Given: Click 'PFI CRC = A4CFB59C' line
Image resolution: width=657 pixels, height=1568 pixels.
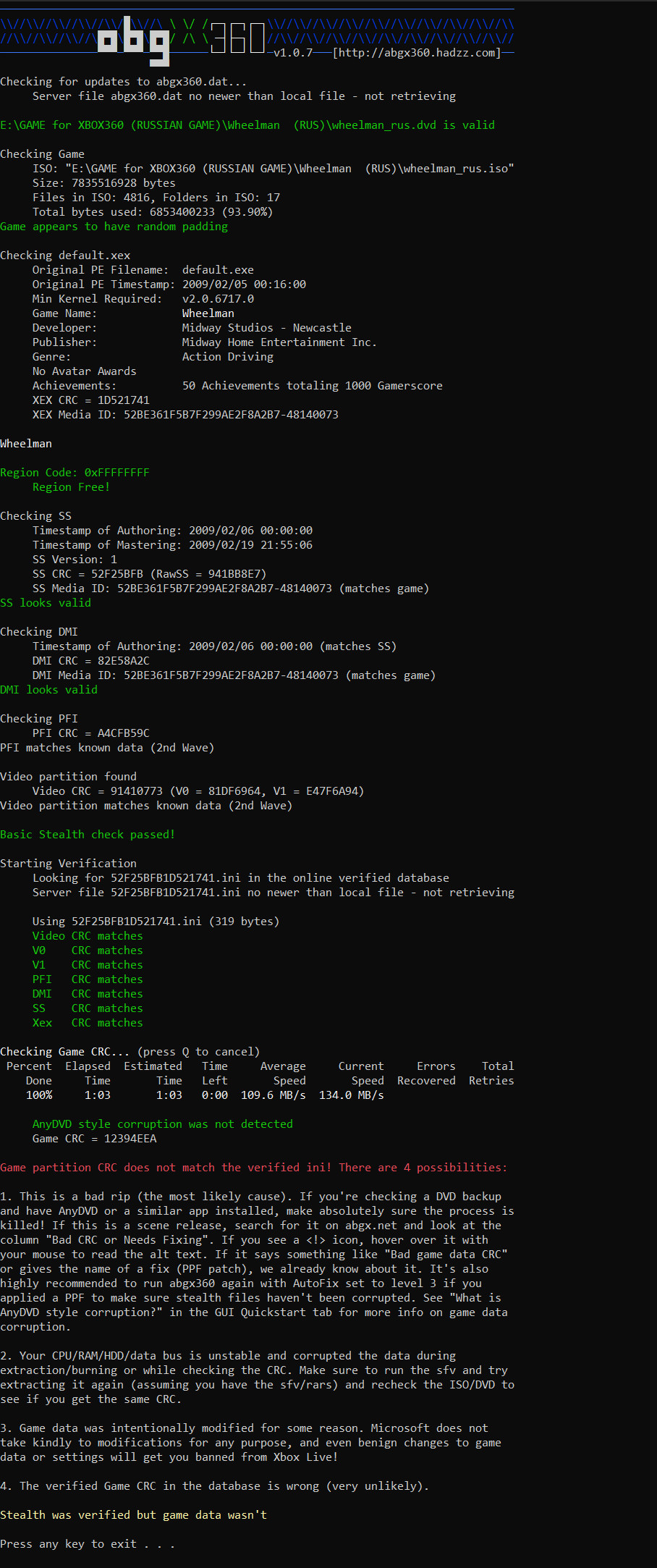Looking at the screenshot, I should tap(91, 733).
